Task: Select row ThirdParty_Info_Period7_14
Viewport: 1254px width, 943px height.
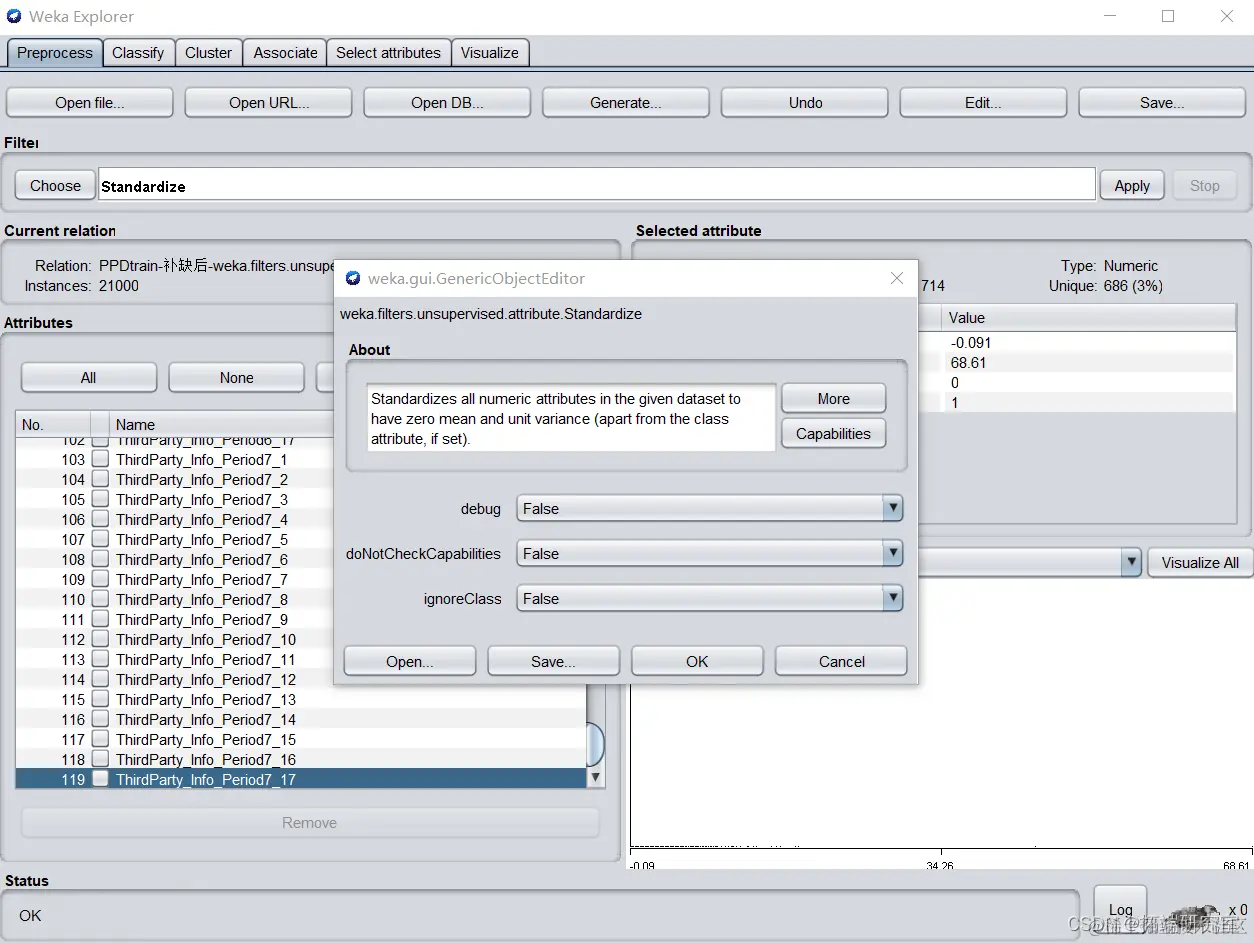Action: point(301,719)
